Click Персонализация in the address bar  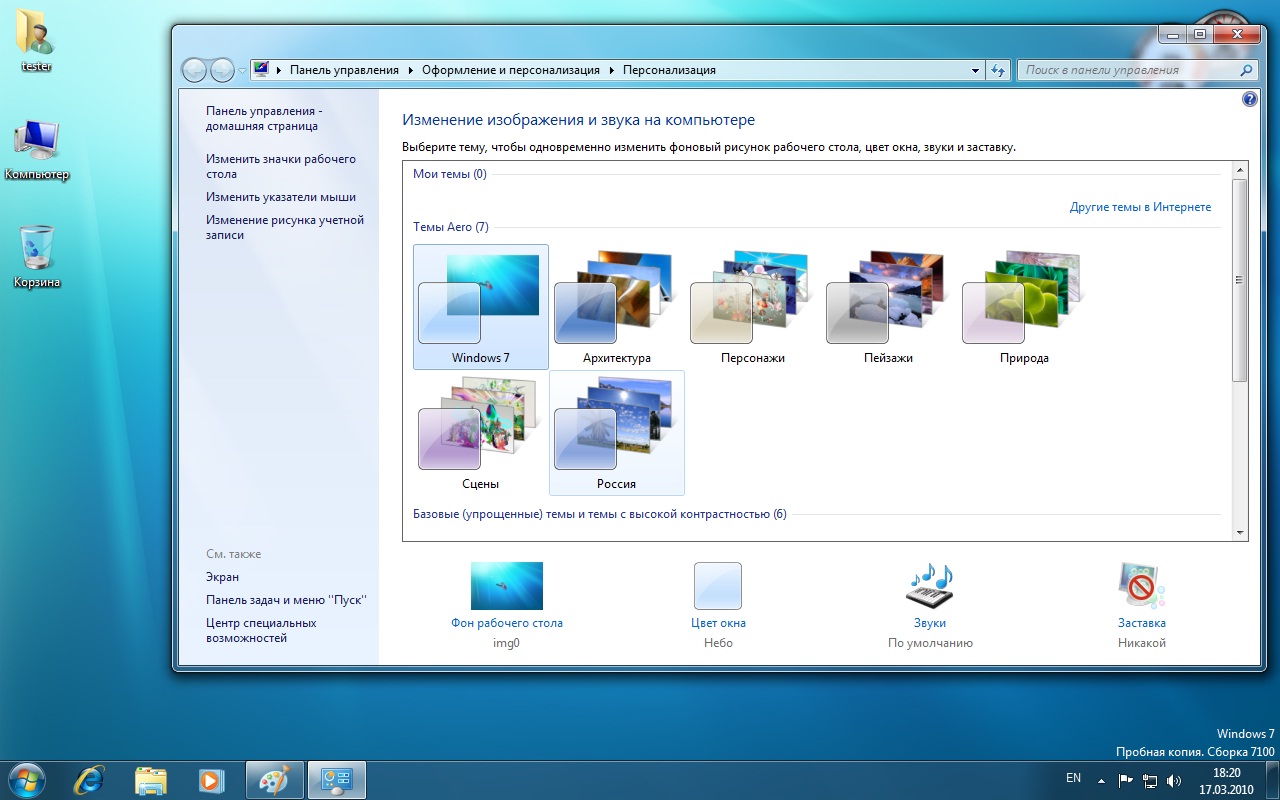pyautogui.click(x=669, y=70)
